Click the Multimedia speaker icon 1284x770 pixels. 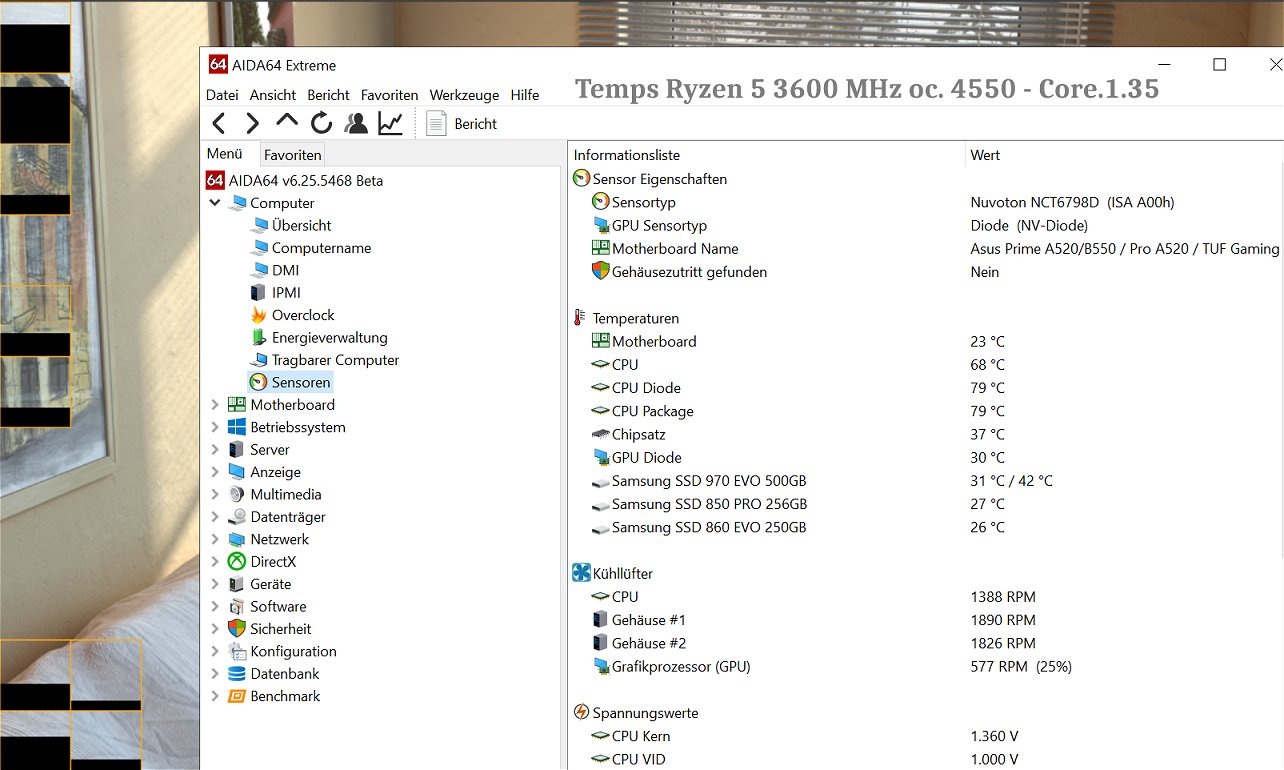pyautogui.click(x=237, y=494)
